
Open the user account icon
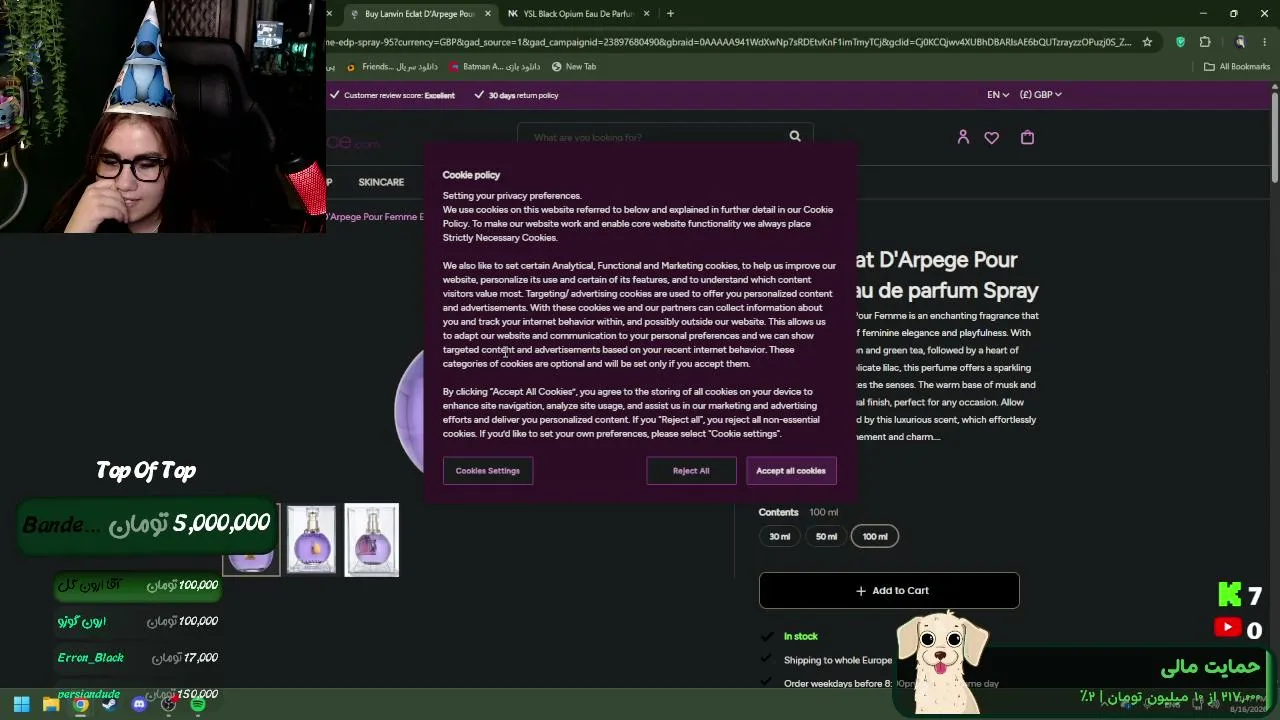pyautogui.click(x=963, y=137)
